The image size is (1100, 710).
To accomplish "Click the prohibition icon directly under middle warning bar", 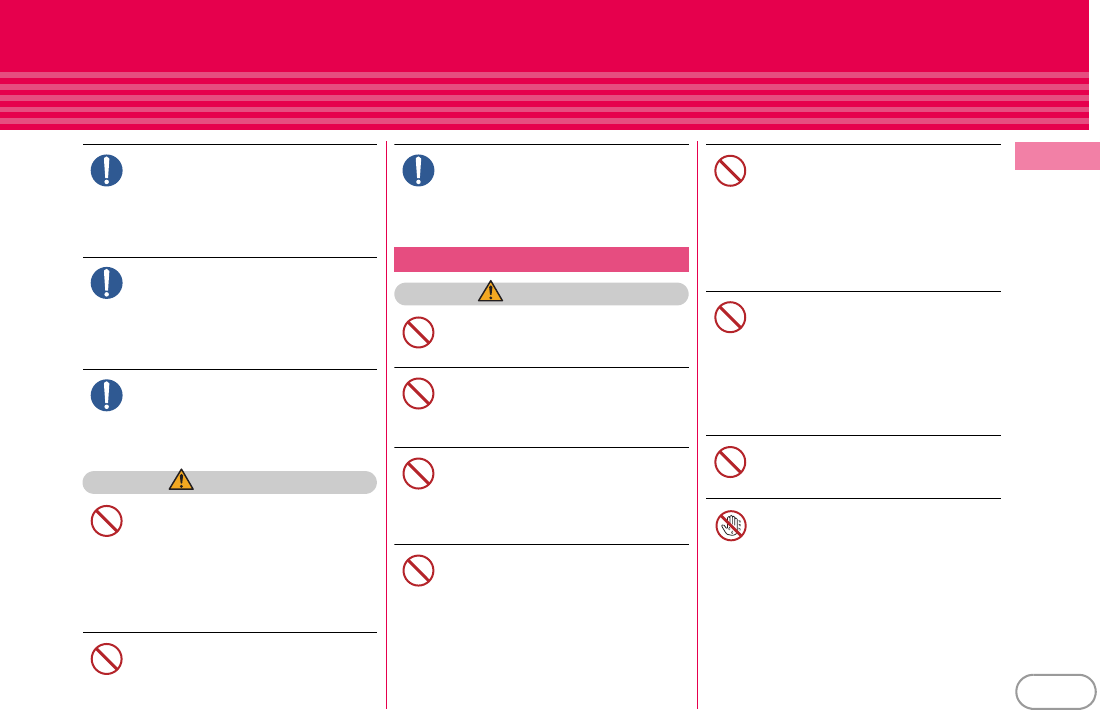I will point(418,333).
